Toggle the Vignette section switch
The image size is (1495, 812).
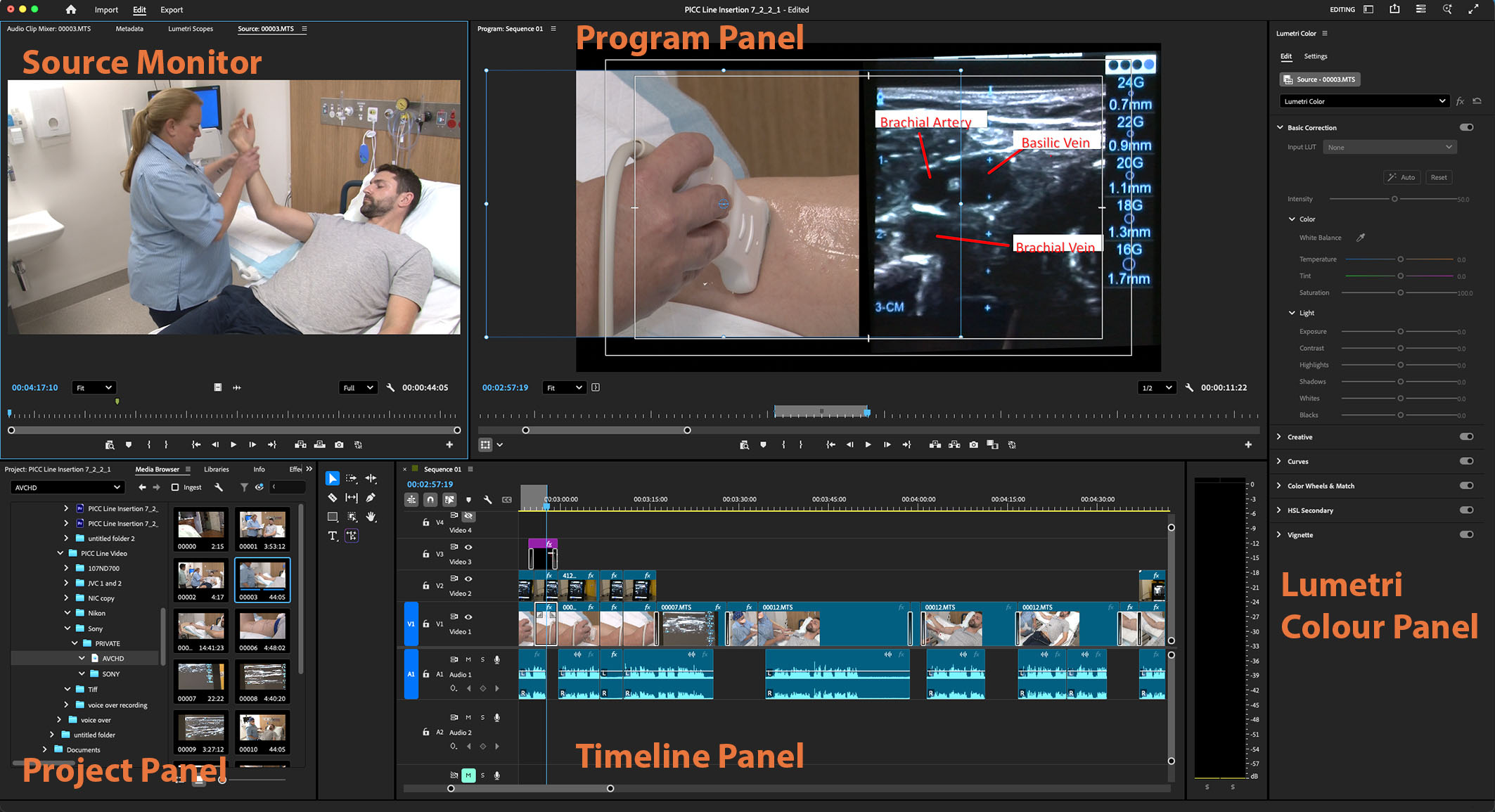pos(1466,534)
